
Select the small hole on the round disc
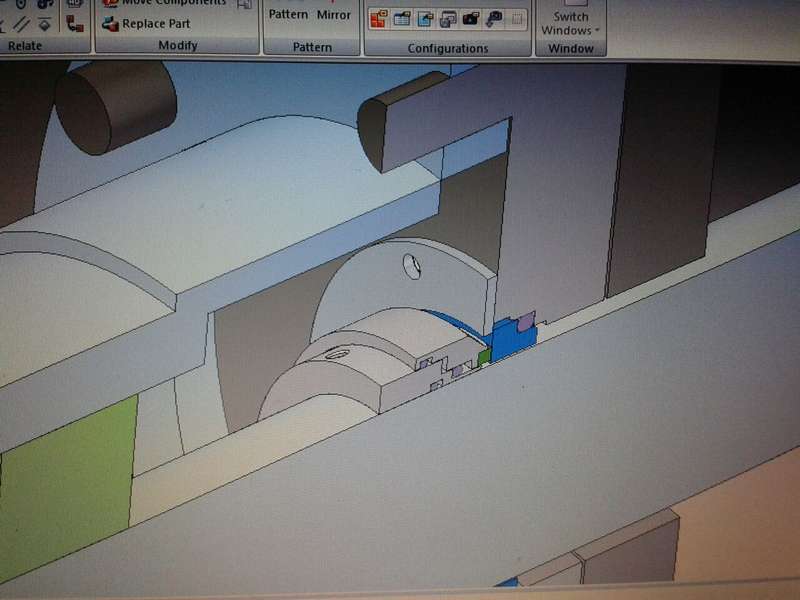[x=412, y=266]
